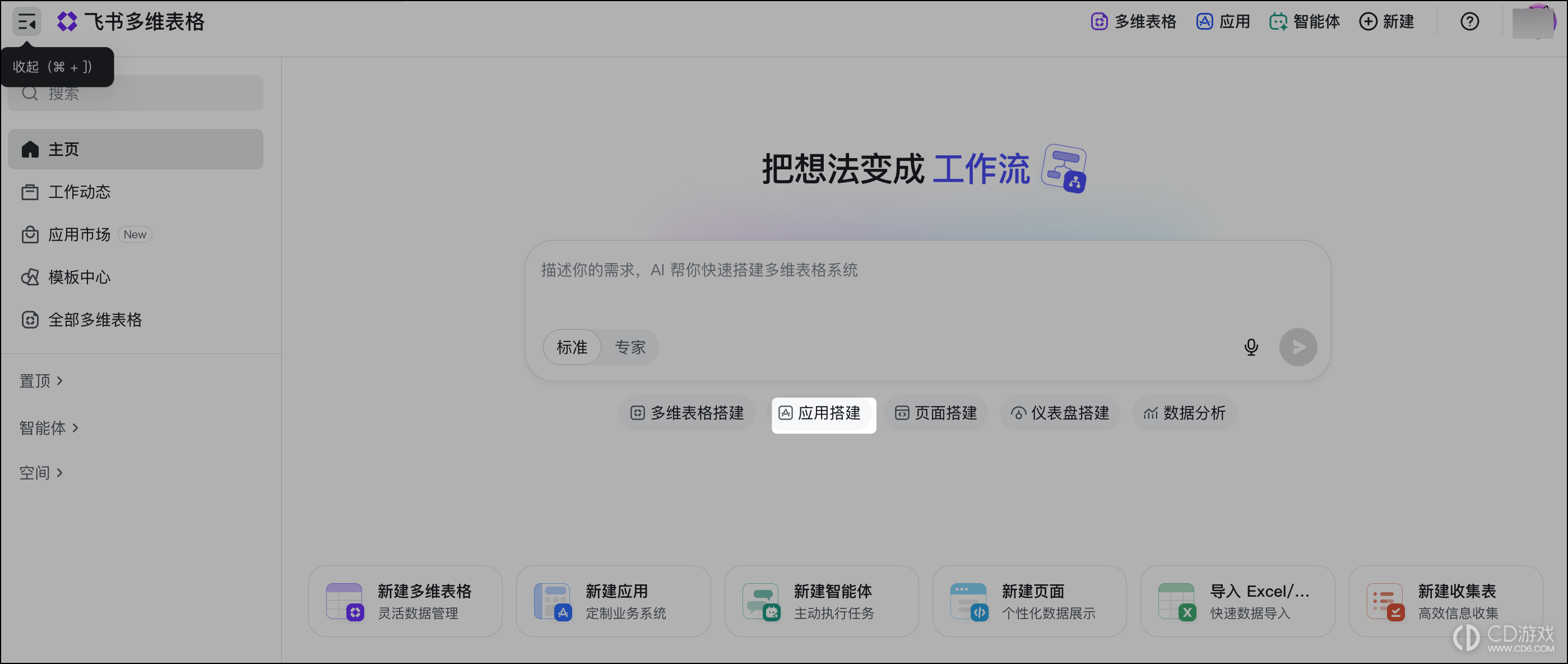
Task: Open 模板中心 in sidebar
Action: (x=135, y=277)
